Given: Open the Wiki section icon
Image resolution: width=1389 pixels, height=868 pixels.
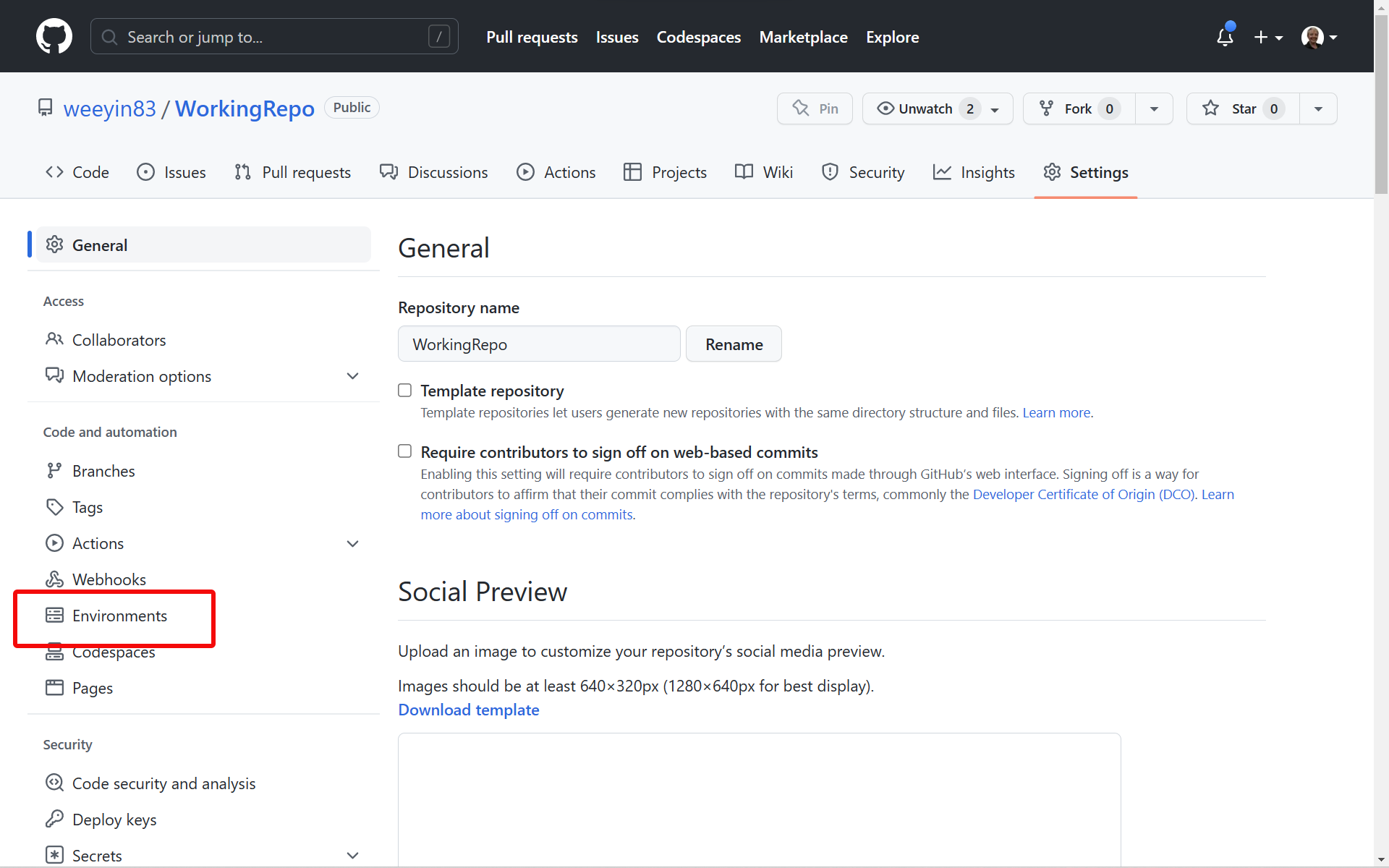Looking at the screenshot, I should pos(744,171).
